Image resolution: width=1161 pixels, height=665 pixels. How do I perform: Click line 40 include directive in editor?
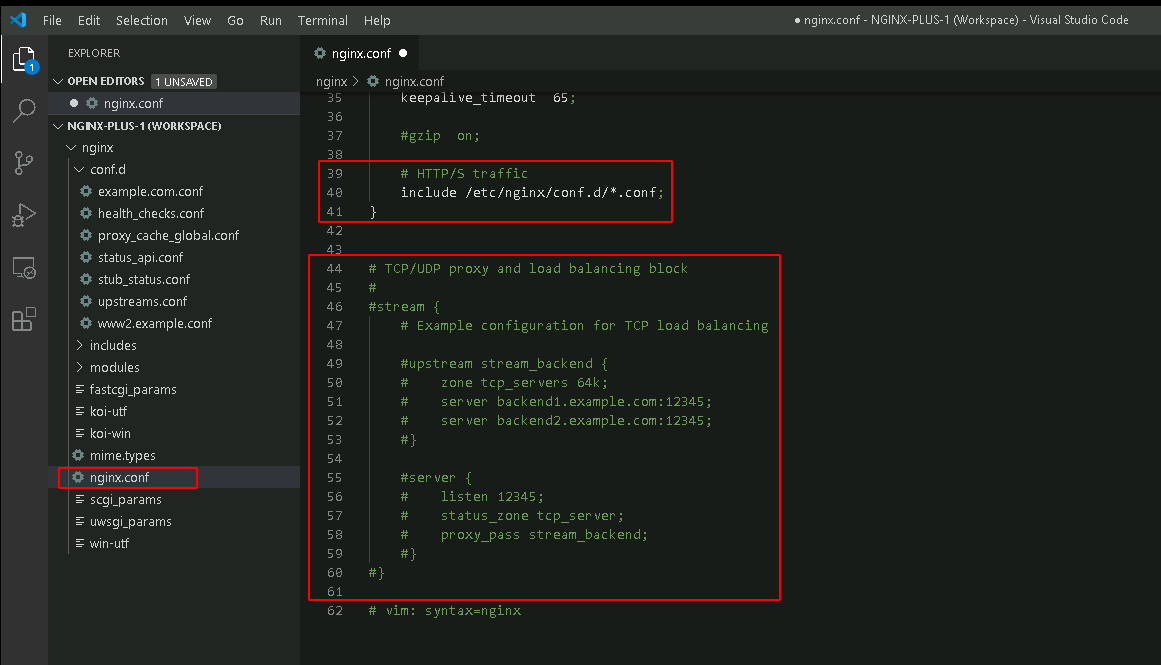pos(532,193)
